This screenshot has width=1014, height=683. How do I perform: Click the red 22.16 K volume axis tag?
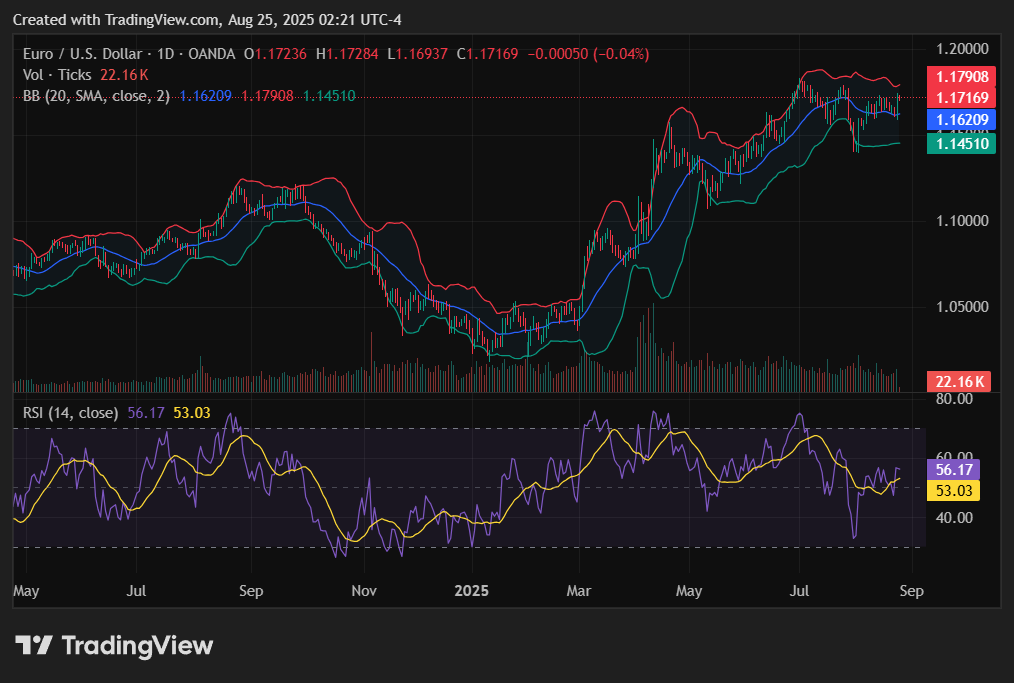[x=959, y=382]
